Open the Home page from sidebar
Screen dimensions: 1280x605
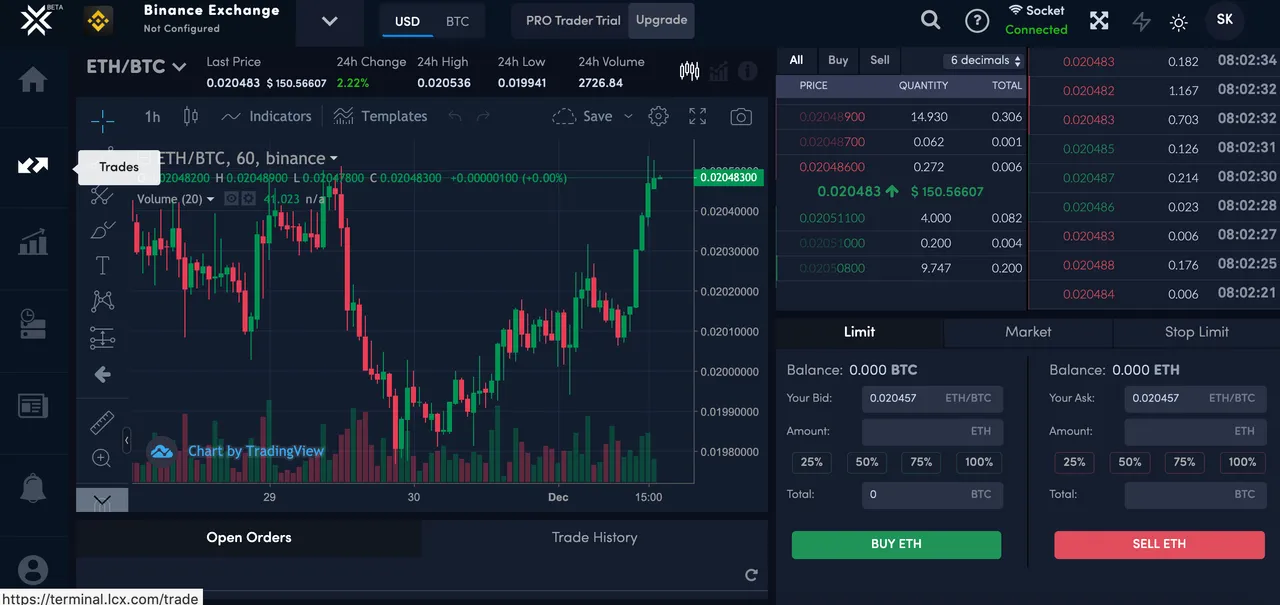click(x=33, y=79)
